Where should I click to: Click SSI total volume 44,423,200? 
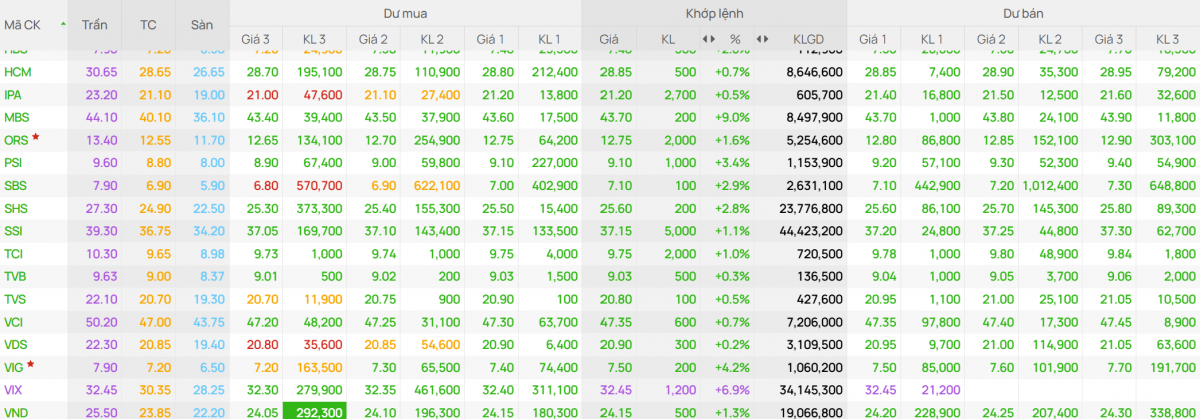click(811, 230)
